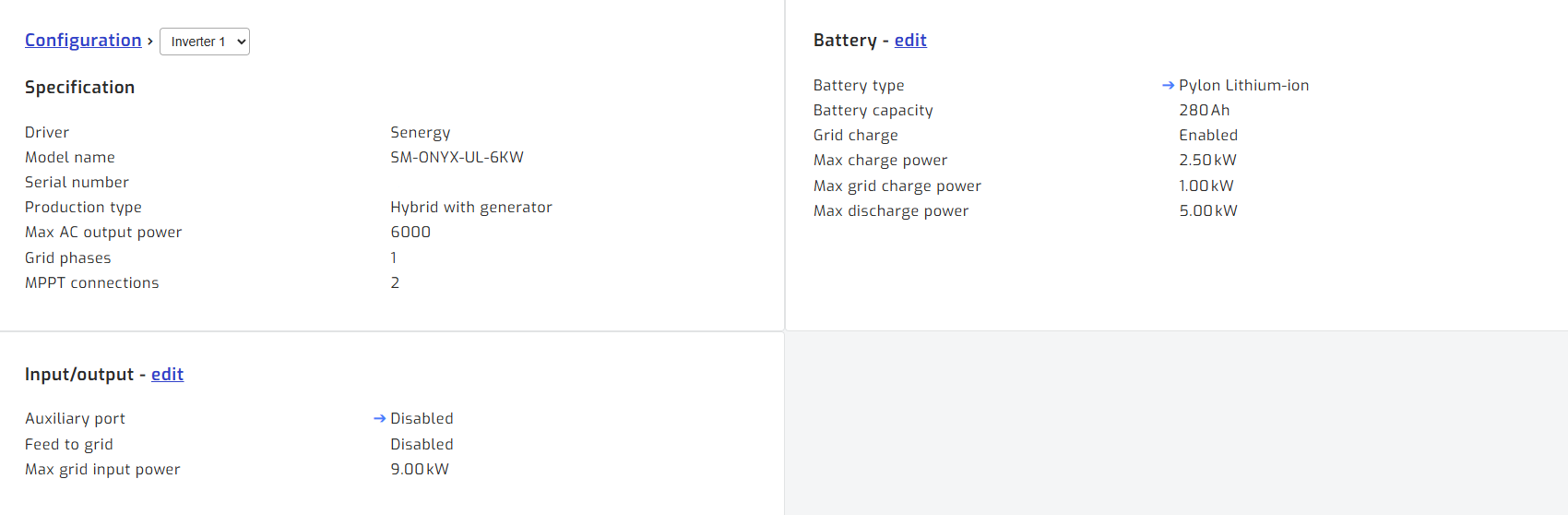
Task: Click the Max grid input power 9.00 kW value
Action: (x=420, y=469)
